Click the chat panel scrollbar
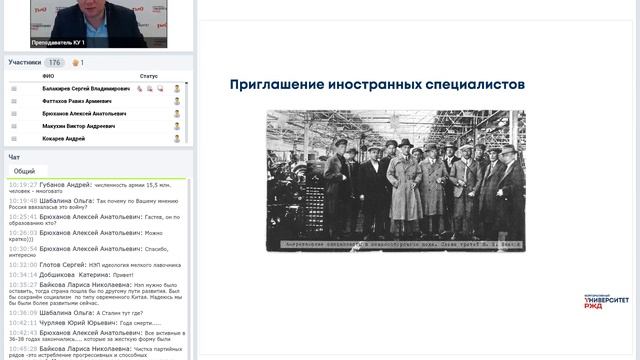640x360 pixels. [188, 269]
